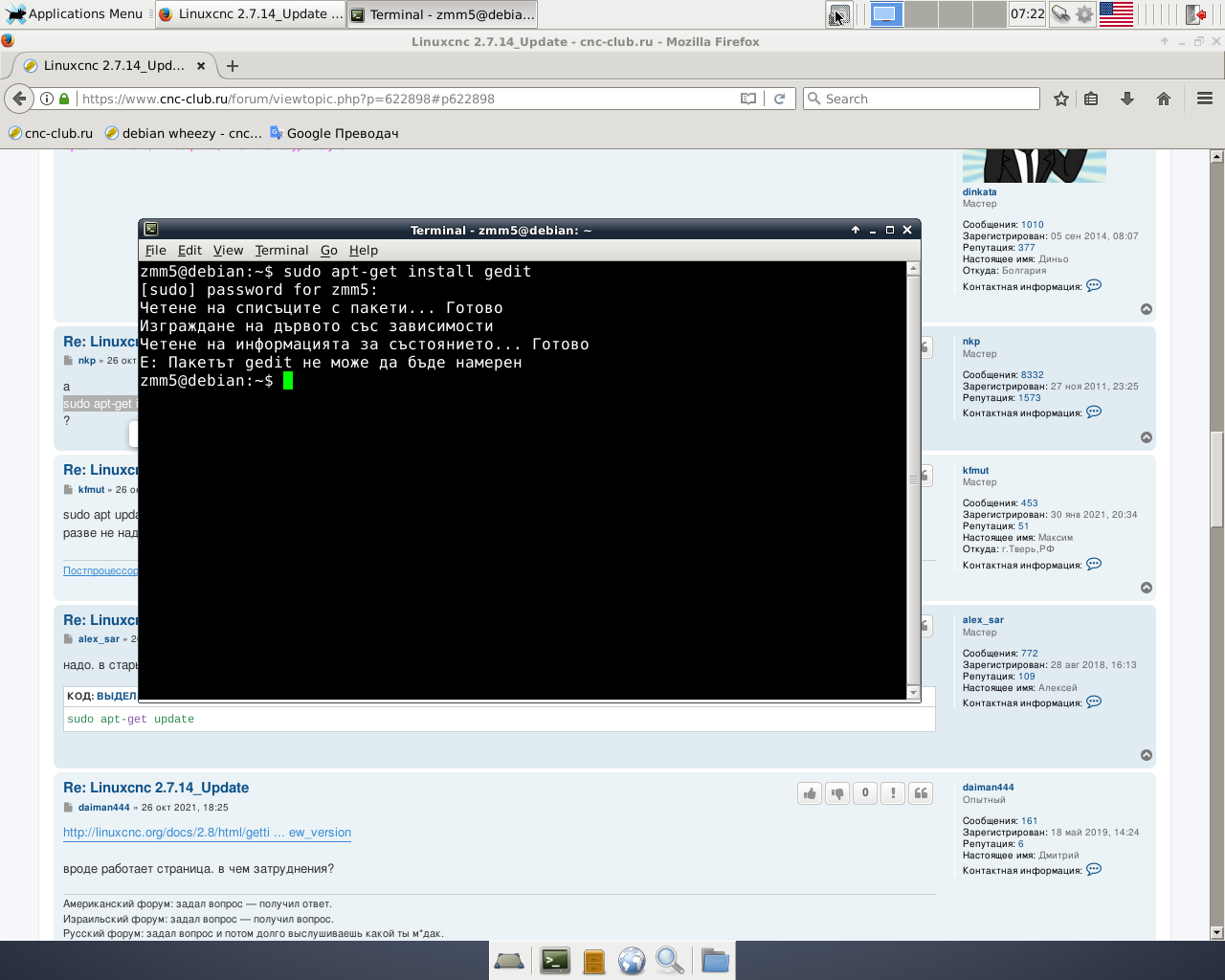The image size is (1225, 980).
Task: Open the daiman444 profile link in sidebar
Action: [x=988, y=788]
